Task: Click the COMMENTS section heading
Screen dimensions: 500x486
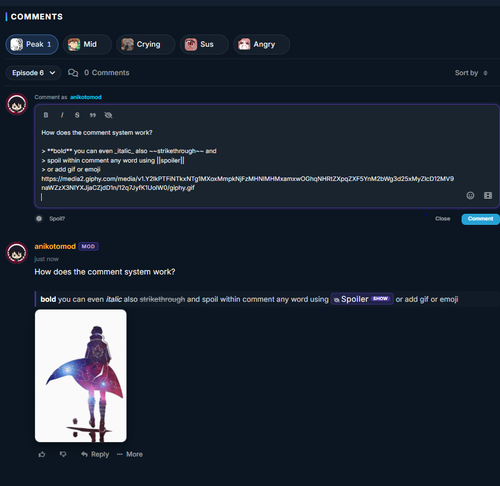Action: pos(37,17)
